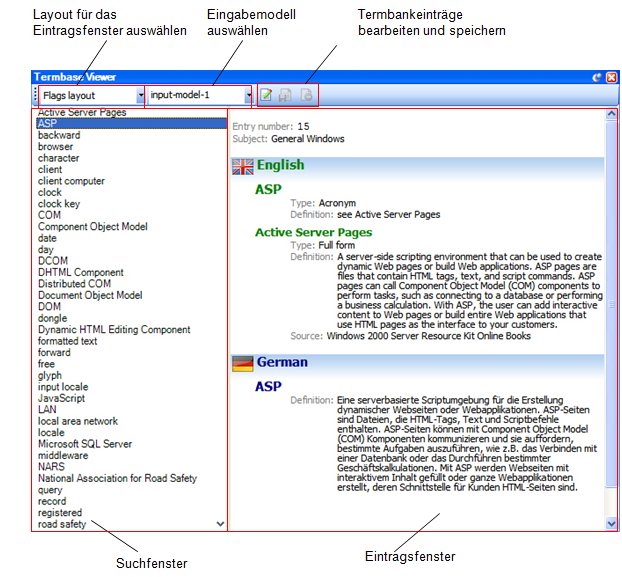Select 'registered' in the term list
This screenshot has width=622, height=577.
click(x=60, y=513)
